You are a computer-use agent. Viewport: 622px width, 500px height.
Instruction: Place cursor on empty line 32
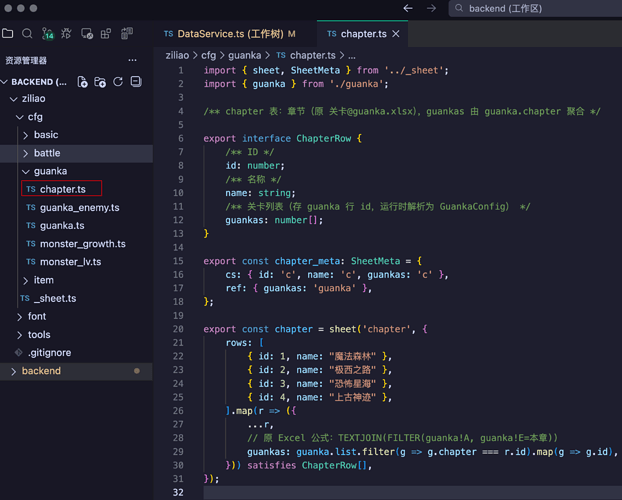point(413,492)
